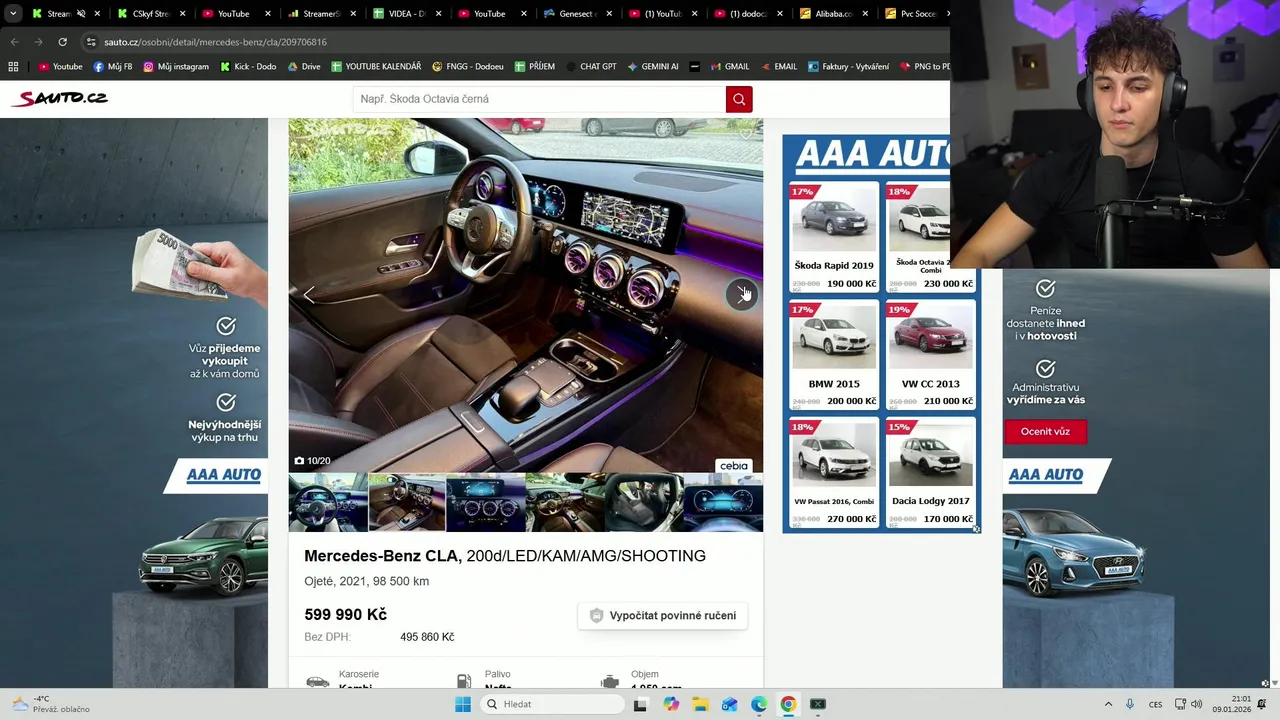Open the Škoda Rapid 2019 ad card
1280x720 pixels.
point(834,237)
